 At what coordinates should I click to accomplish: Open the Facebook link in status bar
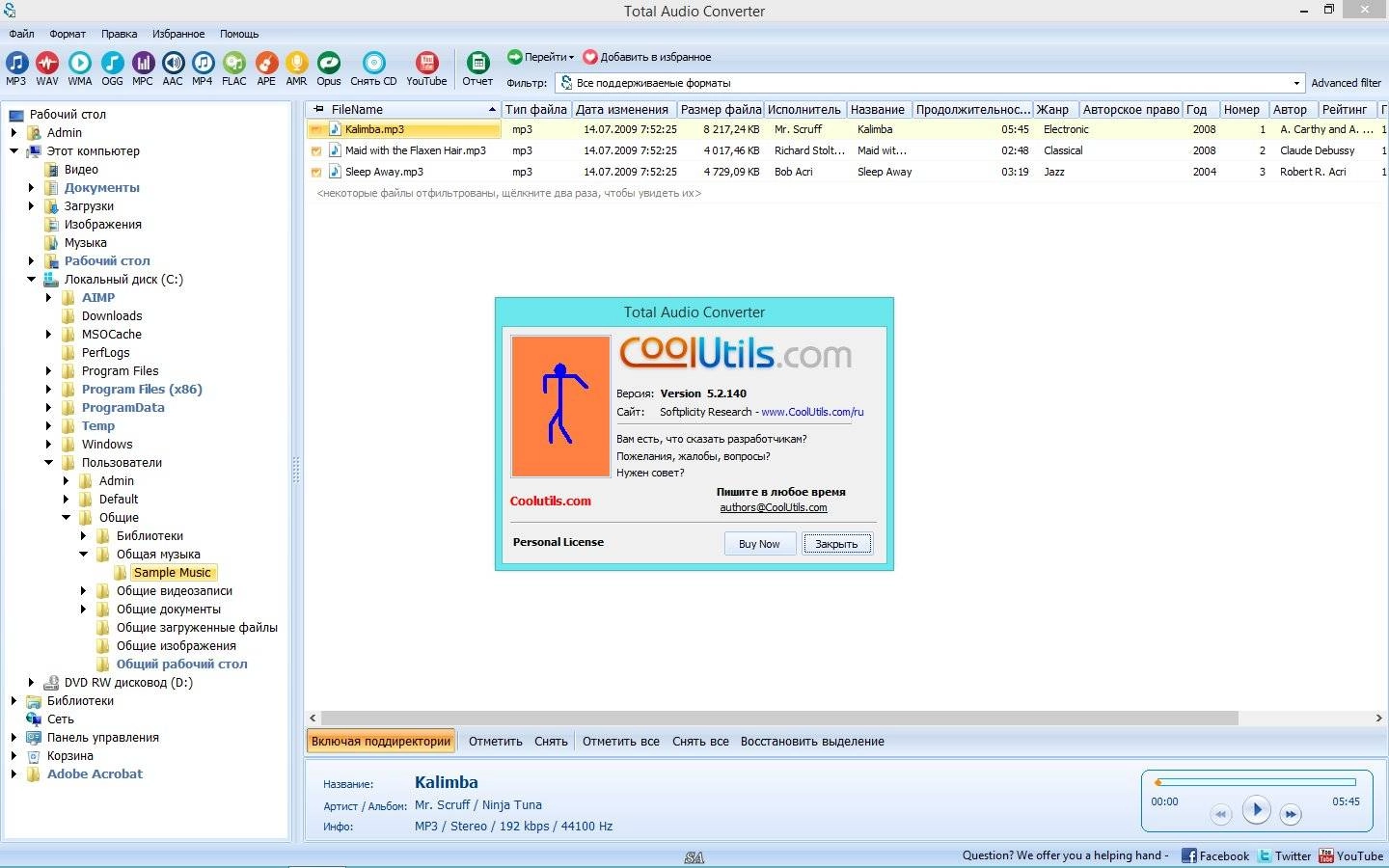1215,855
